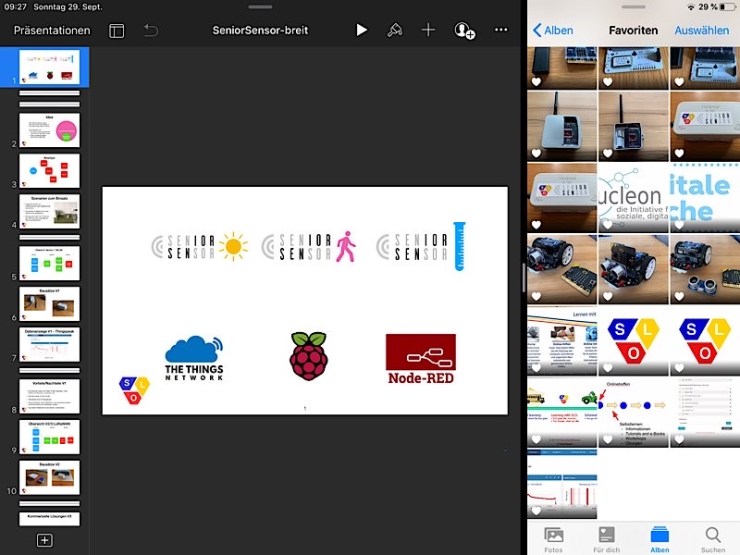Tap the Favoriten album title
Screen dimensions: 740x555
633,30
